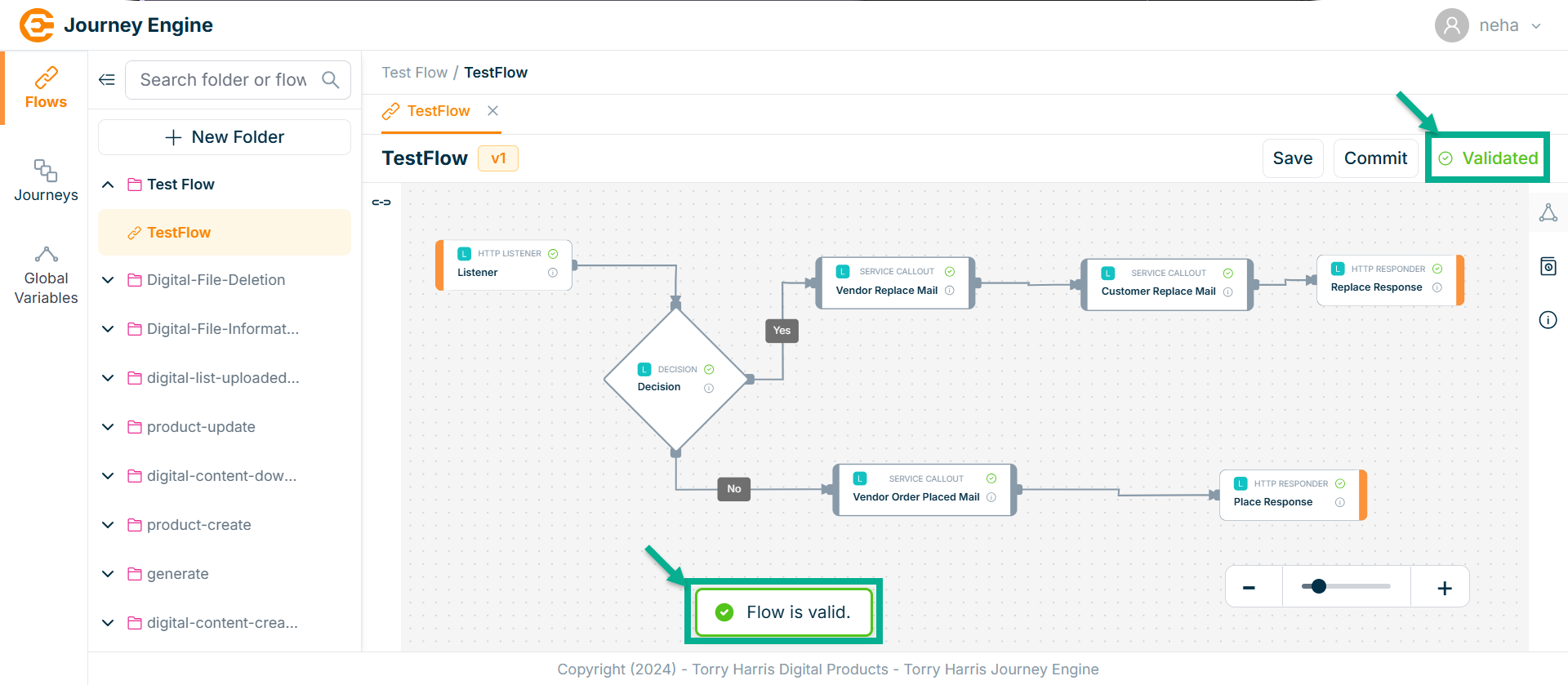Select the TestFlow tab
The image size is (1568, 685).
(x=438, y=111)
